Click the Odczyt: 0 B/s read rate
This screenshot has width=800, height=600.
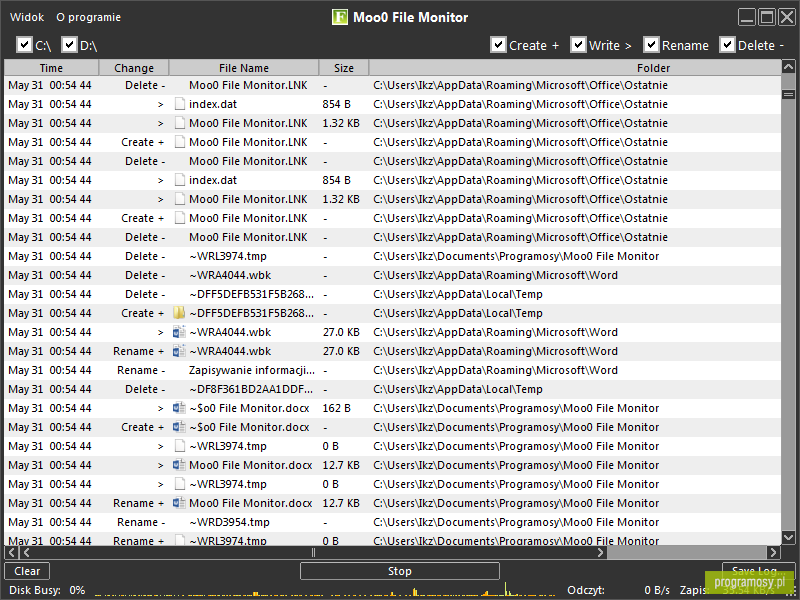coord(618,590)
